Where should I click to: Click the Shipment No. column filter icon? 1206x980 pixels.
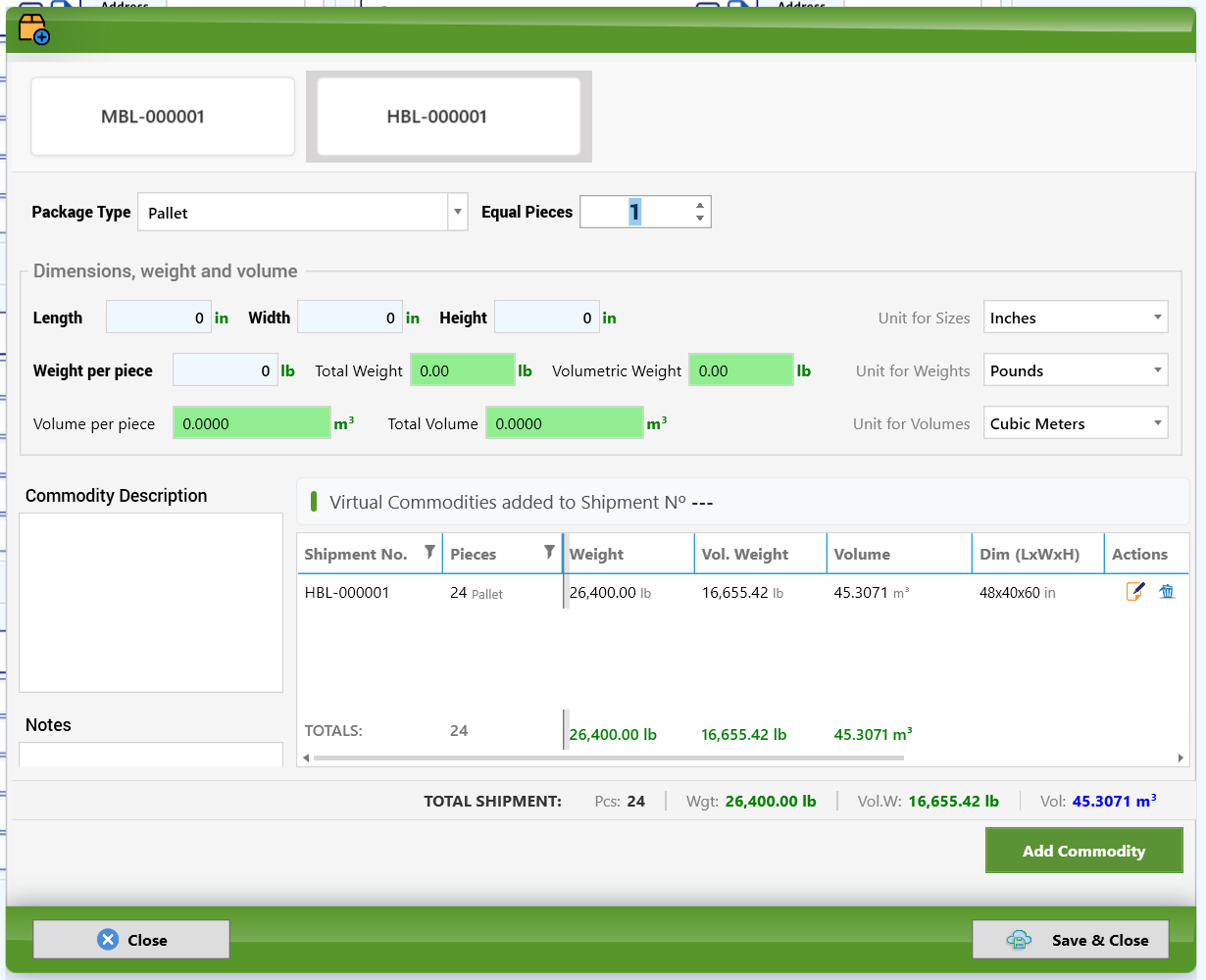429,553
